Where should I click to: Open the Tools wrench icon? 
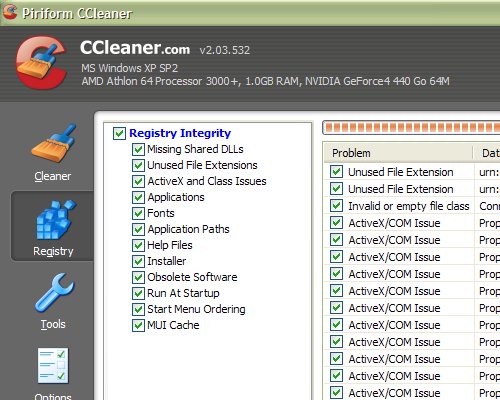pos(54,292)
